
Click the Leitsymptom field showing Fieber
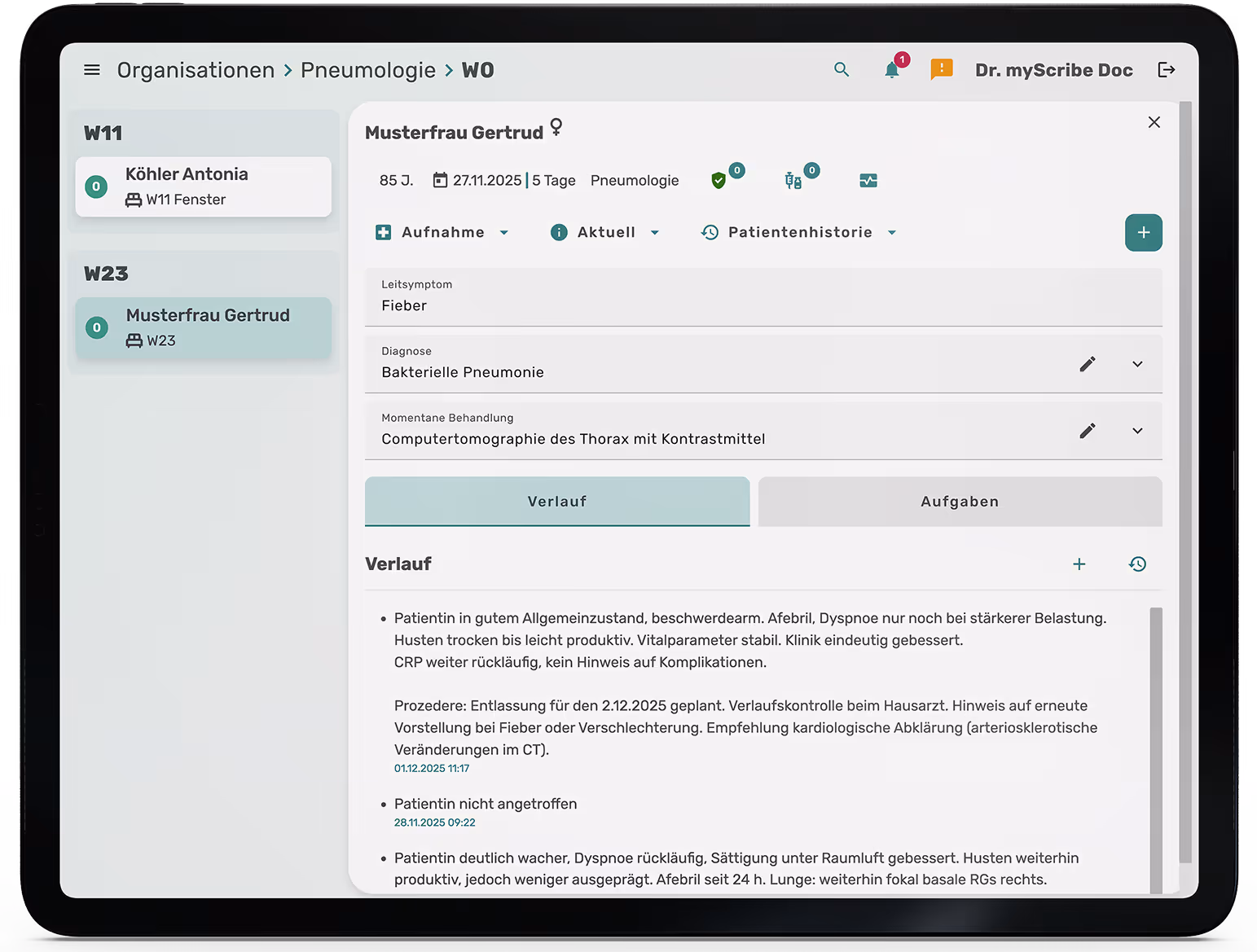click(x=763, y=298)
